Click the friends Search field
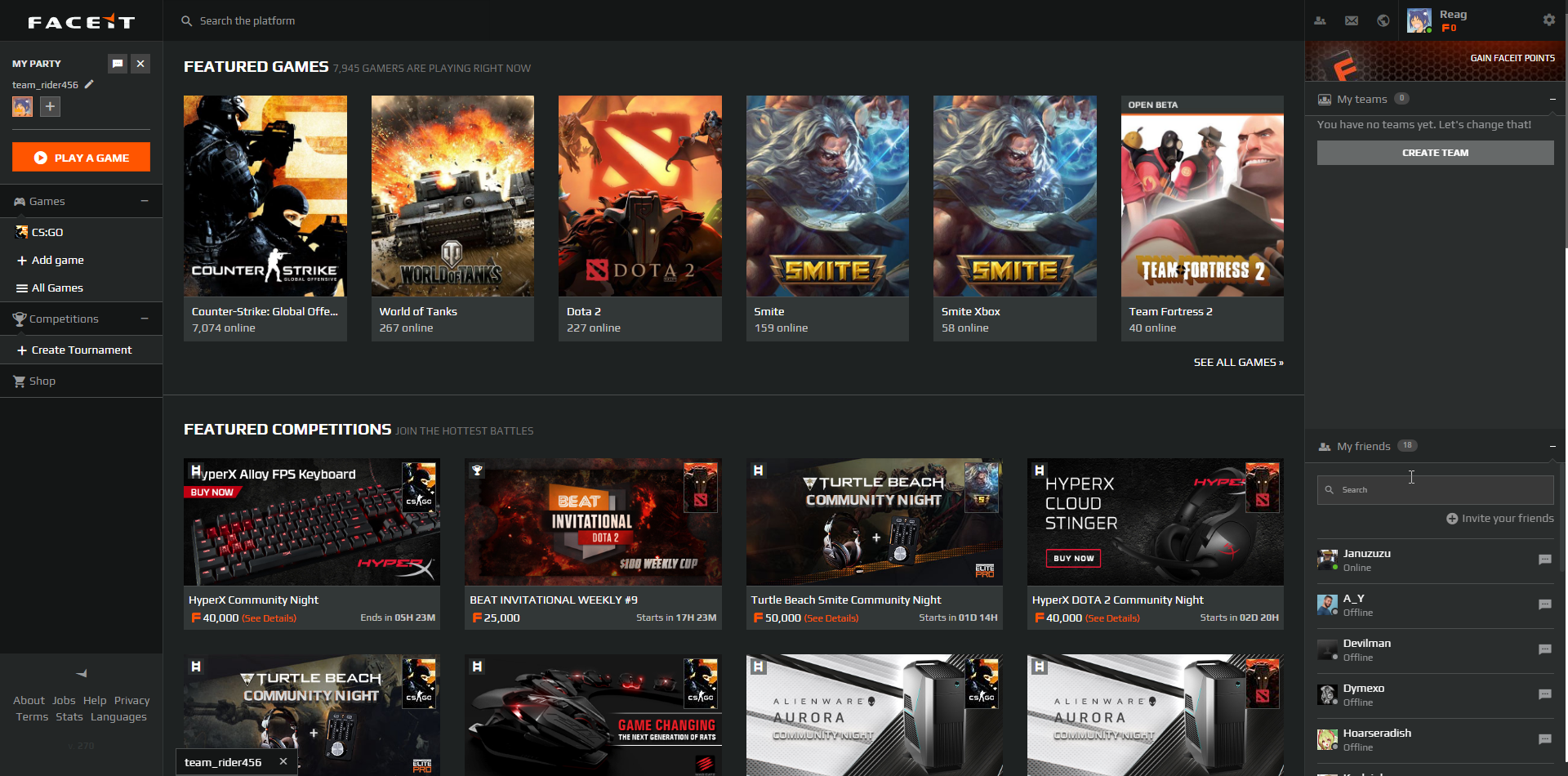This screenshot has height=776, width=1568. point(1435,489)
